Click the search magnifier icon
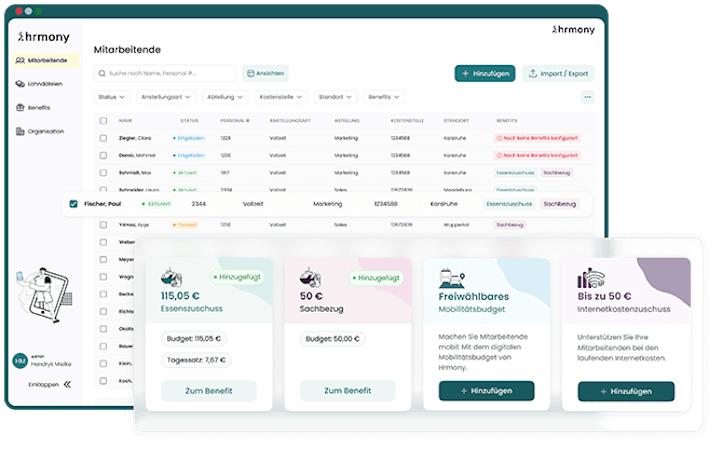The height and width of the screenshot is (450, 727). coord(102,73)
